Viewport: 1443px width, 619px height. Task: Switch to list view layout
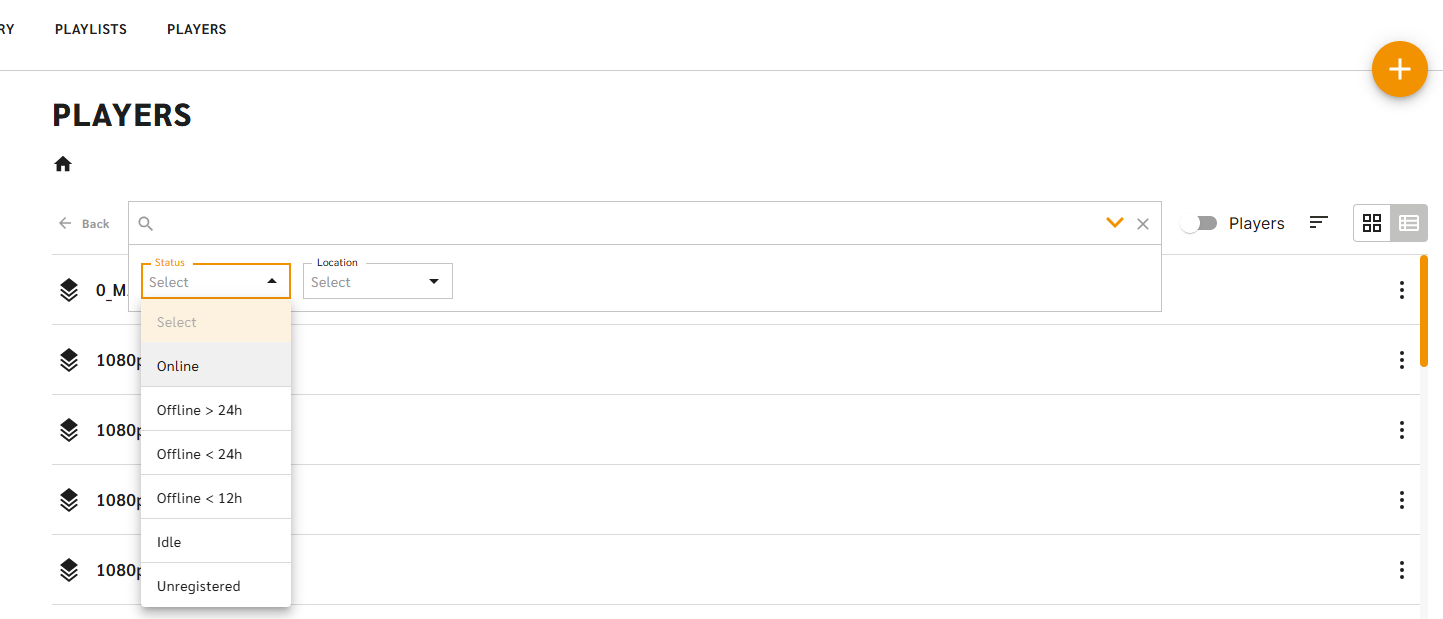(x=1409, y=223)
